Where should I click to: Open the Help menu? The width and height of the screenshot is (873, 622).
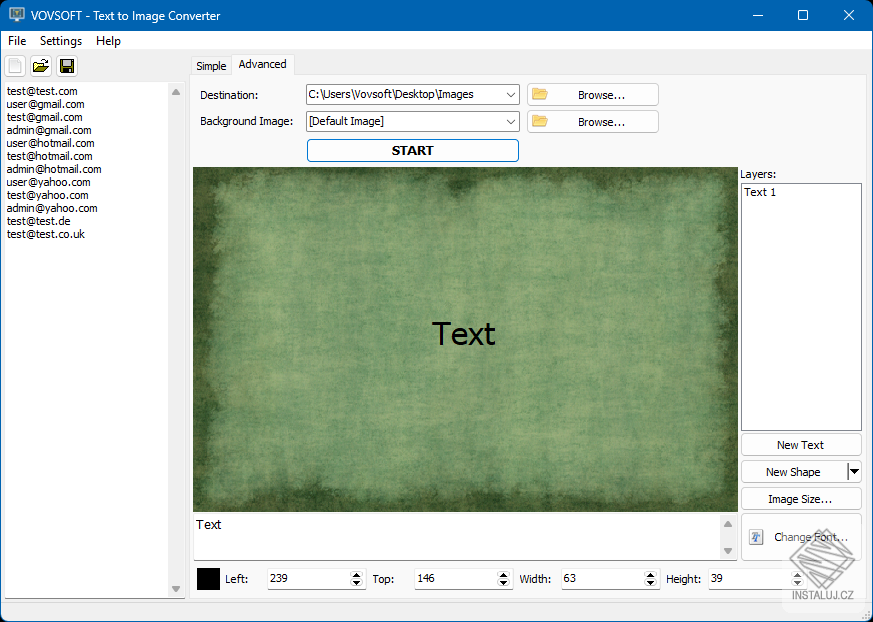[108, 41]
